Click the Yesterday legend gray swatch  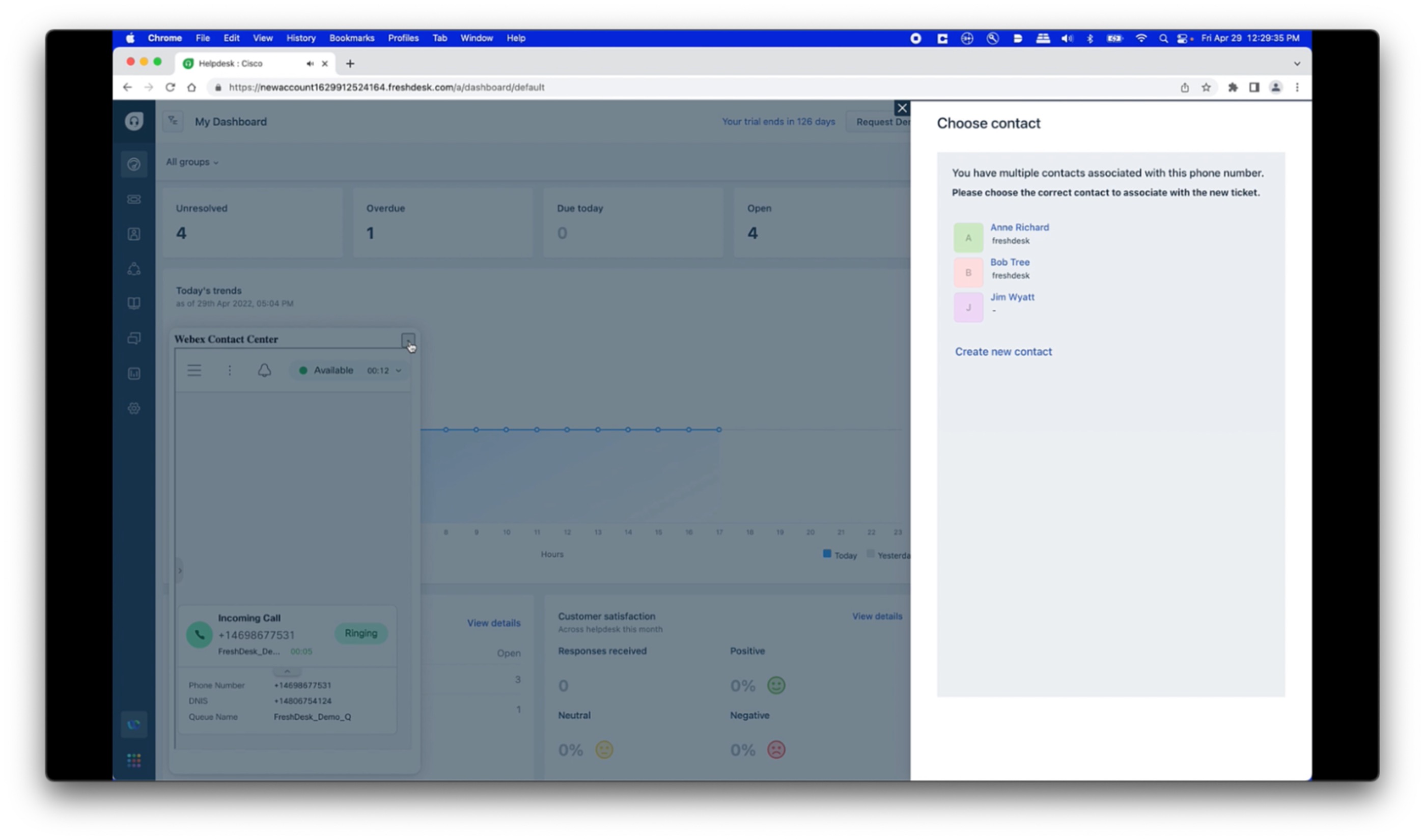(x=871, y=554)
